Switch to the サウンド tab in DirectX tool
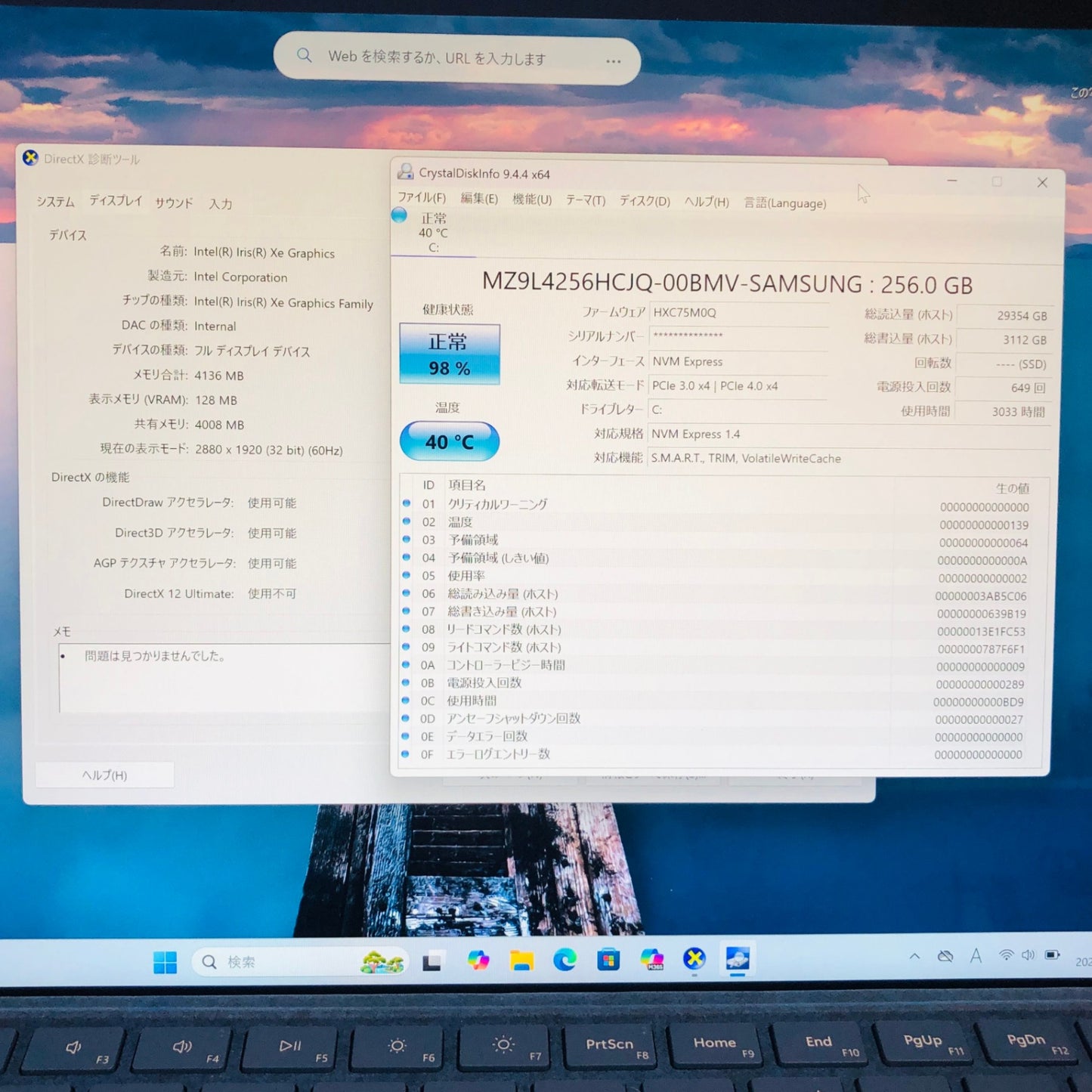 coord(172,203)
